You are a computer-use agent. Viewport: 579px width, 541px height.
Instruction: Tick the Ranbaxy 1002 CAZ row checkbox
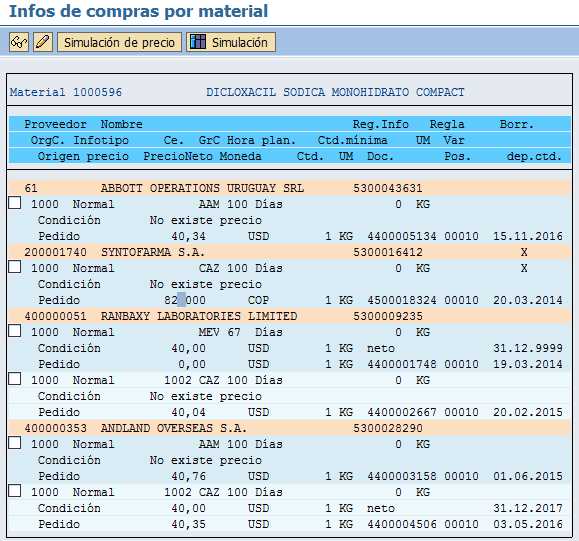point(15,379)
